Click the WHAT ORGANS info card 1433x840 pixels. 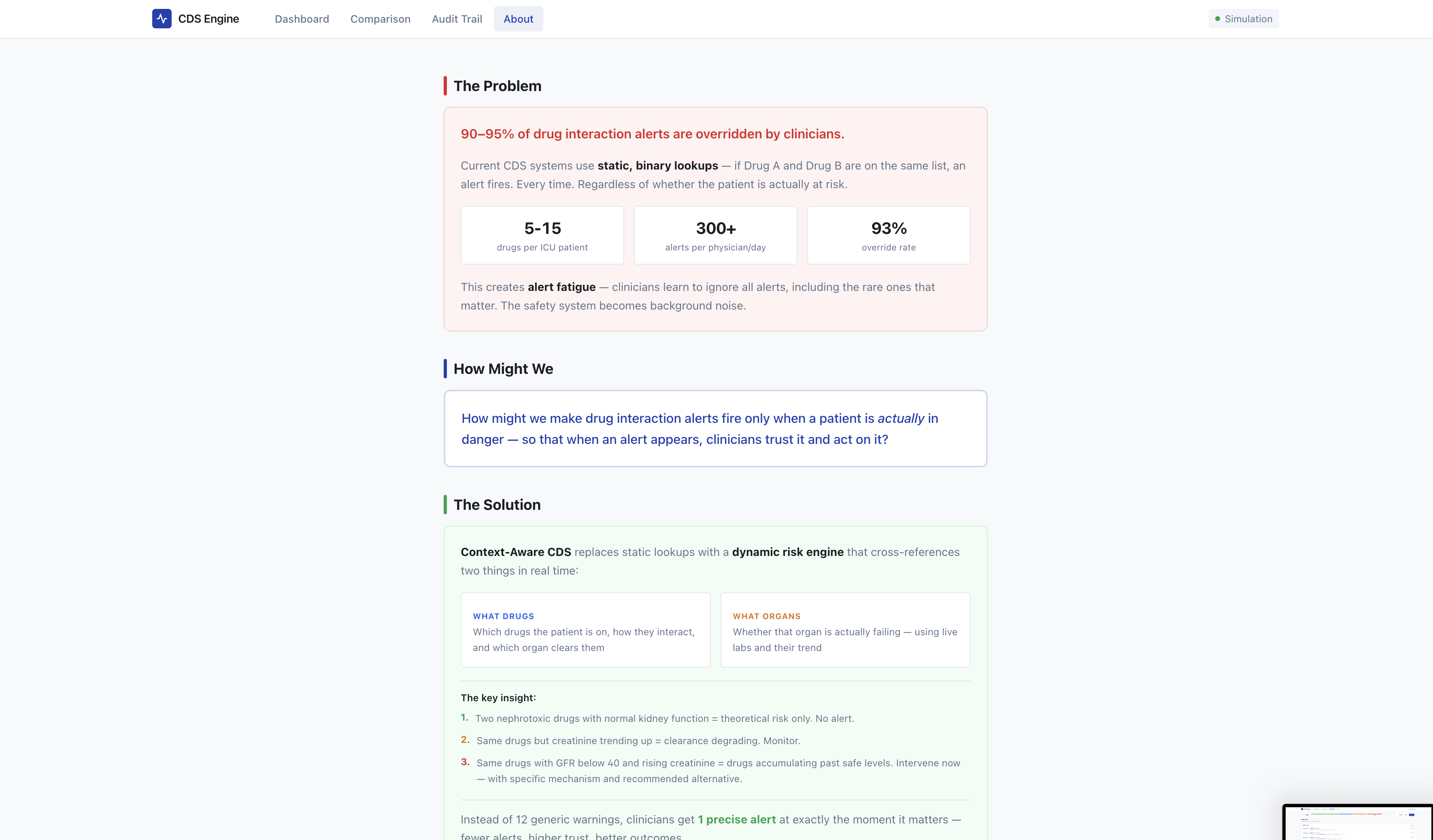(845, 630)
